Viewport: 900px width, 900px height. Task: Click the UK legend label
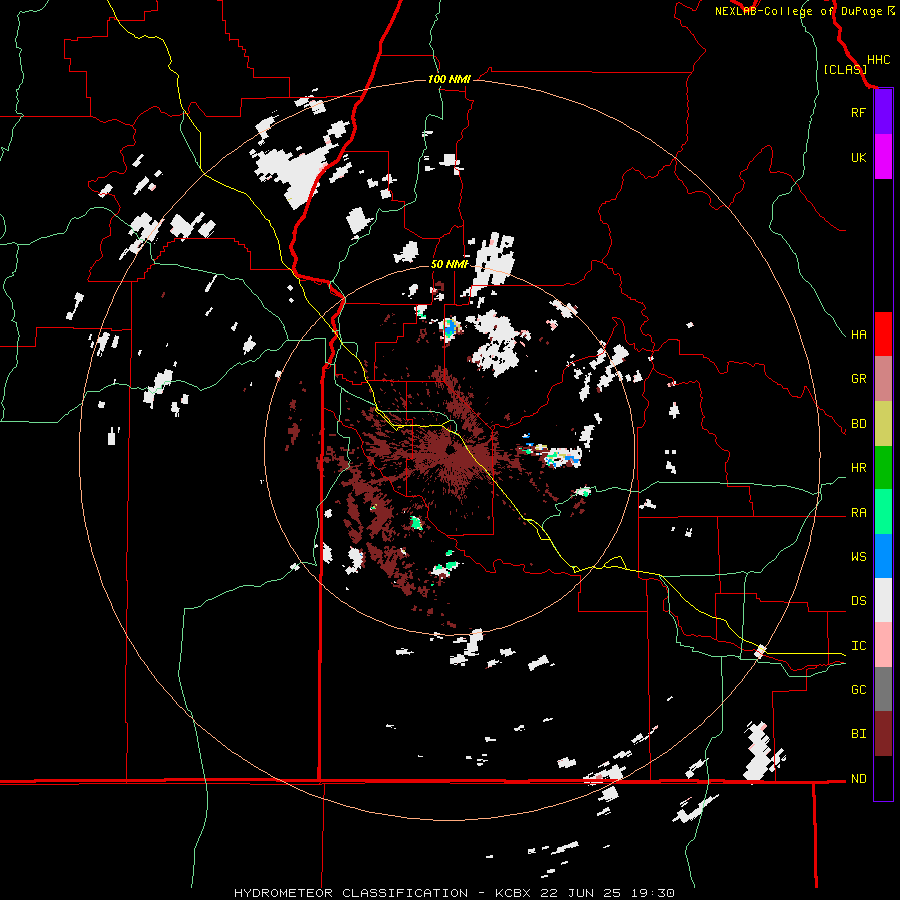coord(858,157)
